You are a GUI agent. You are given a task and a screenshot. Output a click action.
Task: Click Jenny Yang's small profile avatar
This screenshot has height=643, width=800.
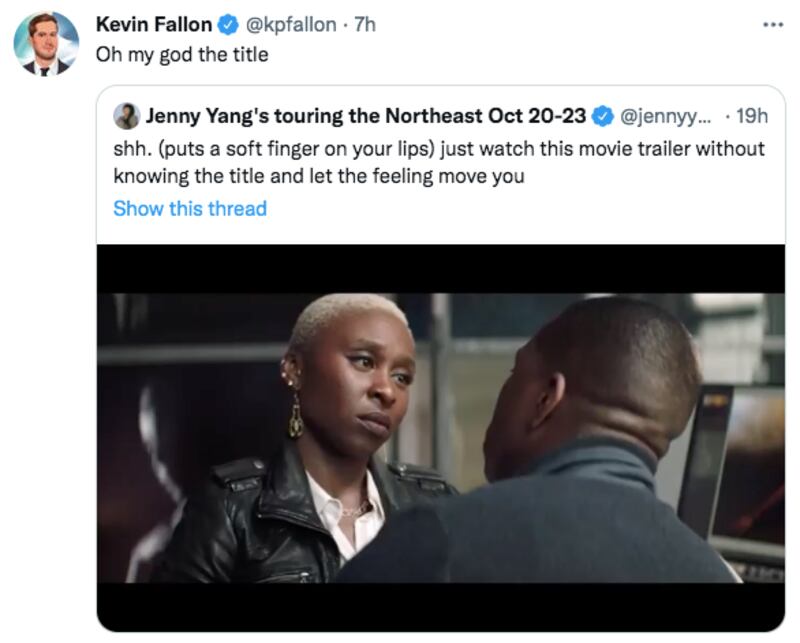127,116
